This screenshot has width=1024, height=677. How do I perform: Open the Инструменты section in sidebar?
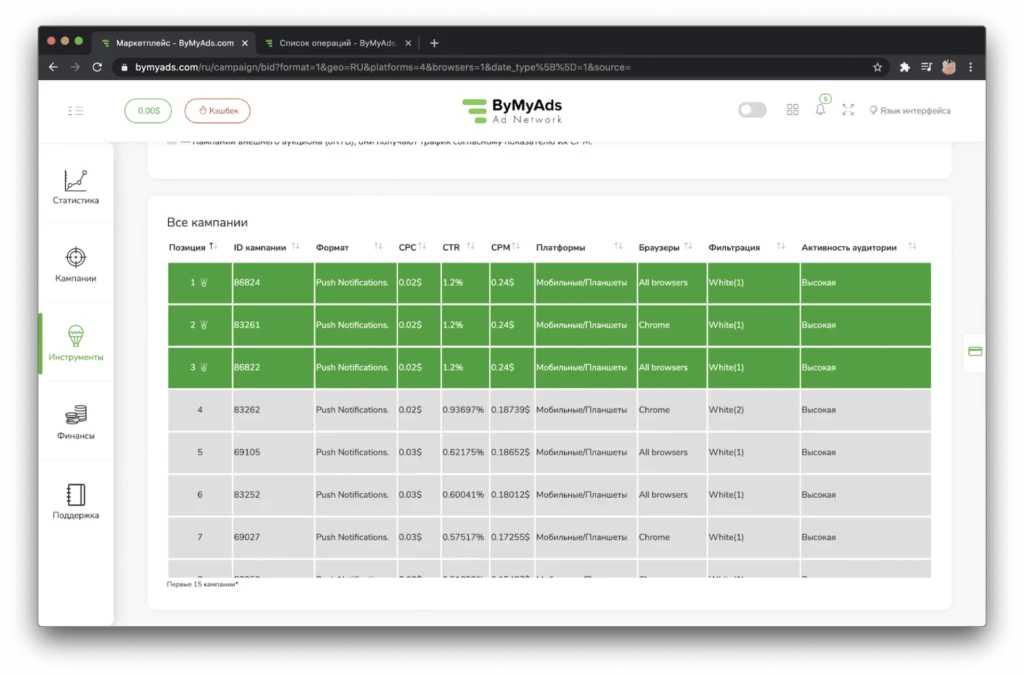click(76, 343)
